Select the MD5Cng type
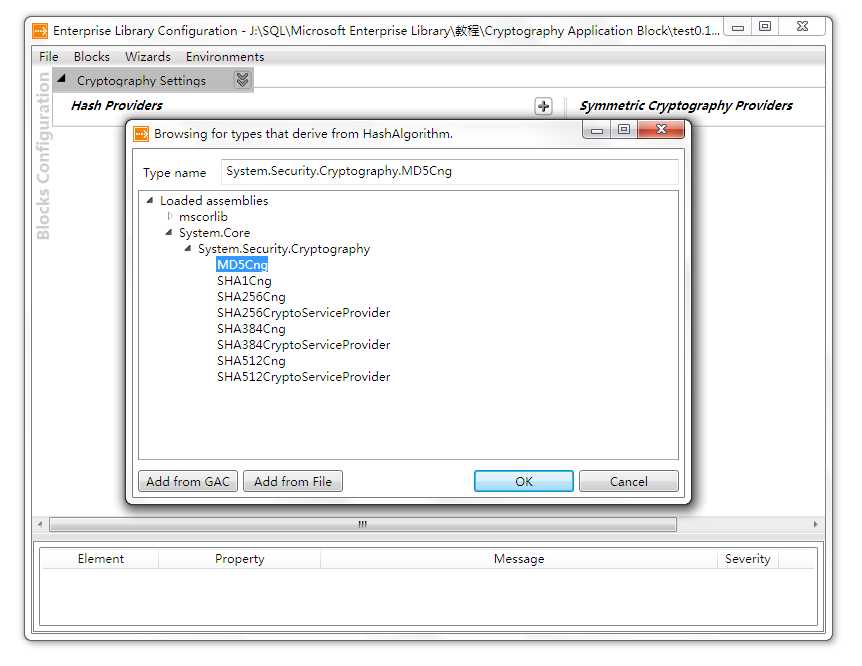Image resolution: width=862 pixels, height=666 pixels. click(x=242, y=265)
